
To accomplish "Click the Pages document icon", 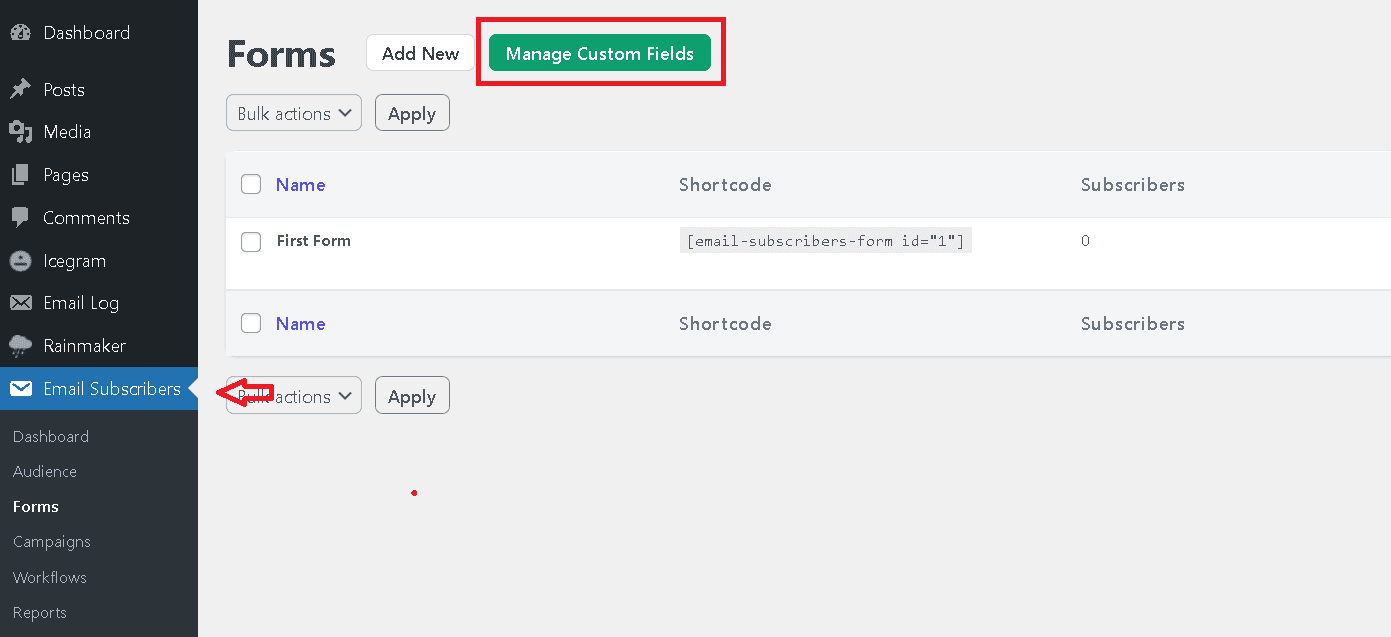I will [20, 175].
